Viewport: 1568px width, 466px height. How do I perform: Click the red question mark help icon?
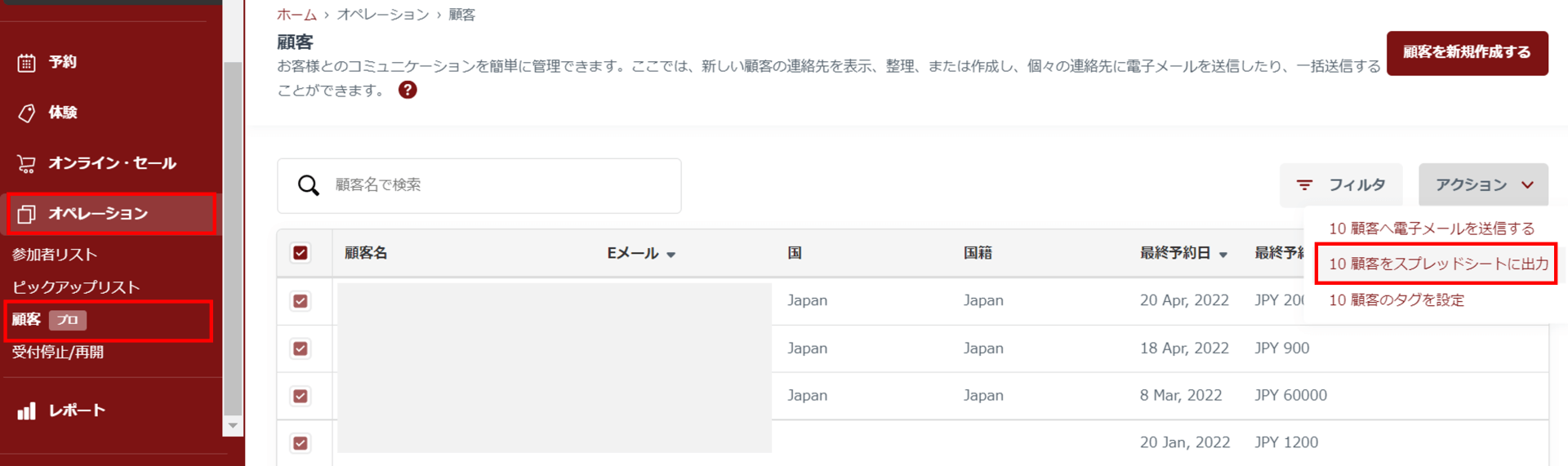click(408, 90)
